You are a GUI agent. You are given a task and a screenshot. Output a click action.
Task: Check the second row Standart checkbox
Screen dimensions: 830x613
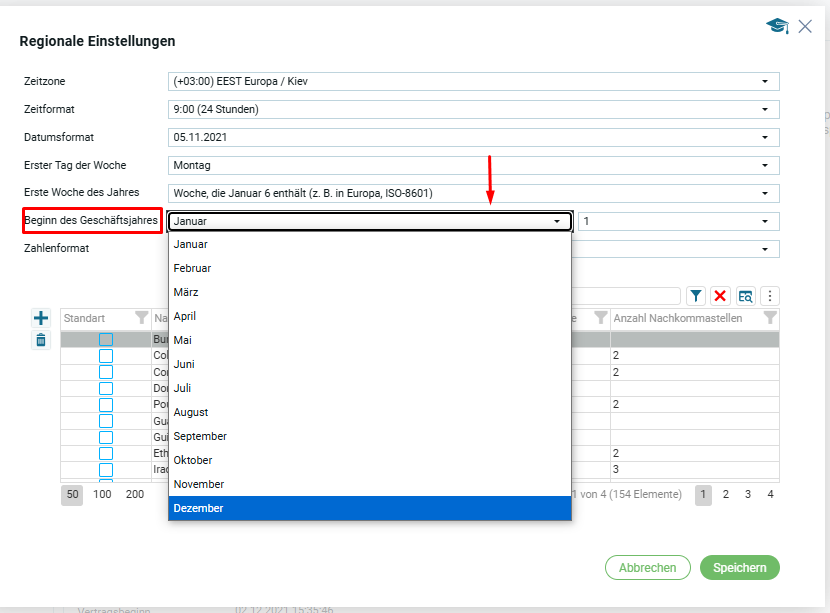[x=106, y=356]
